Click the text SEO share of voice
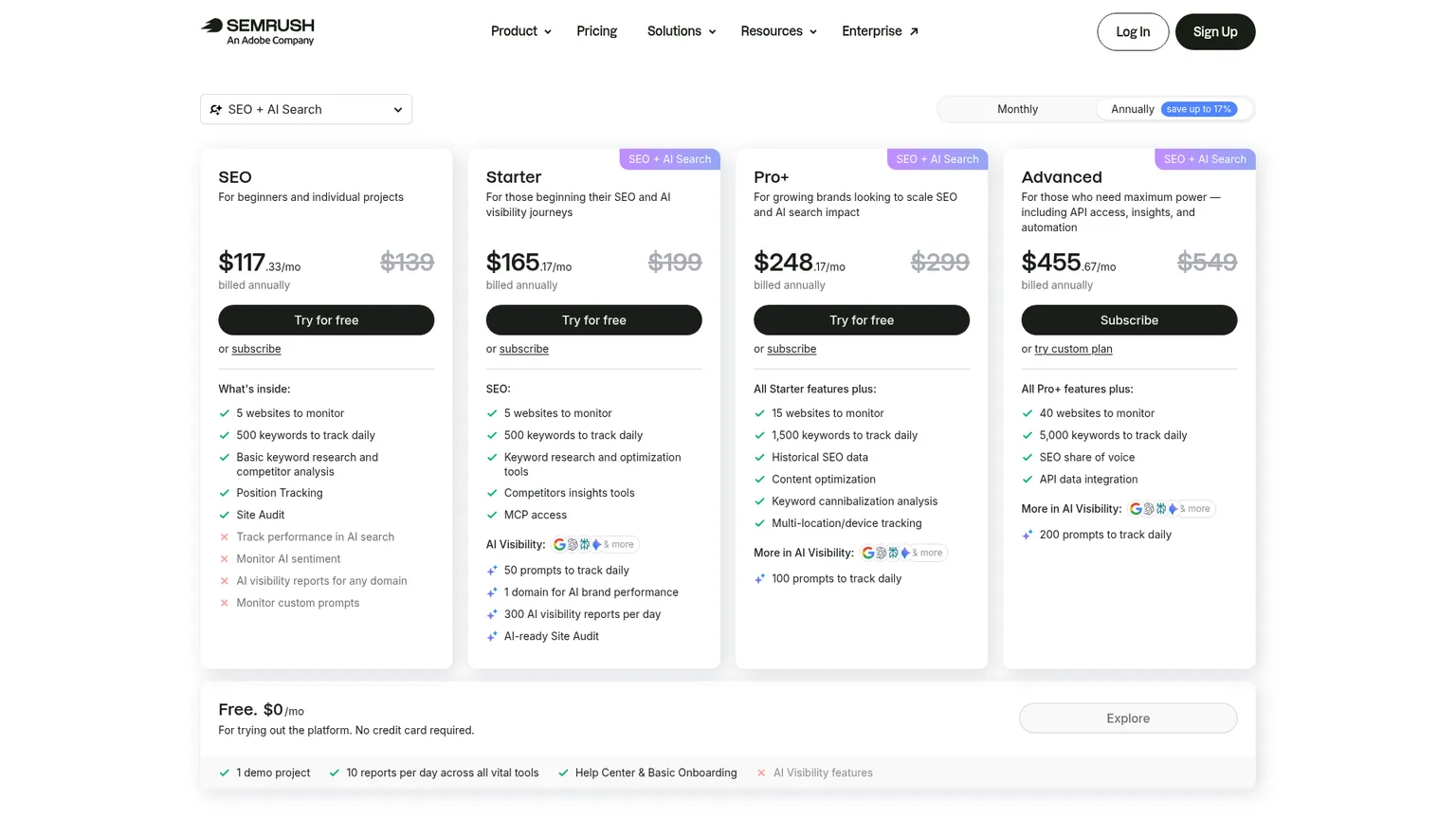Viewport: 1456px width, 819px height. 1086,457
